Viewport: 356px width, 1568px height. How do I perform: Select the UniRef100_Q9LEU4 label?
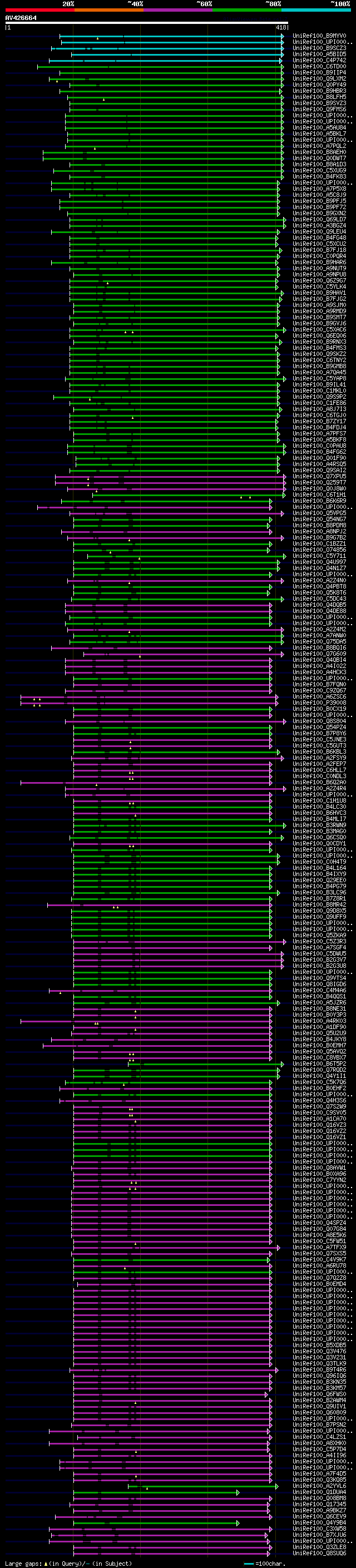click(x=319, y=232)
